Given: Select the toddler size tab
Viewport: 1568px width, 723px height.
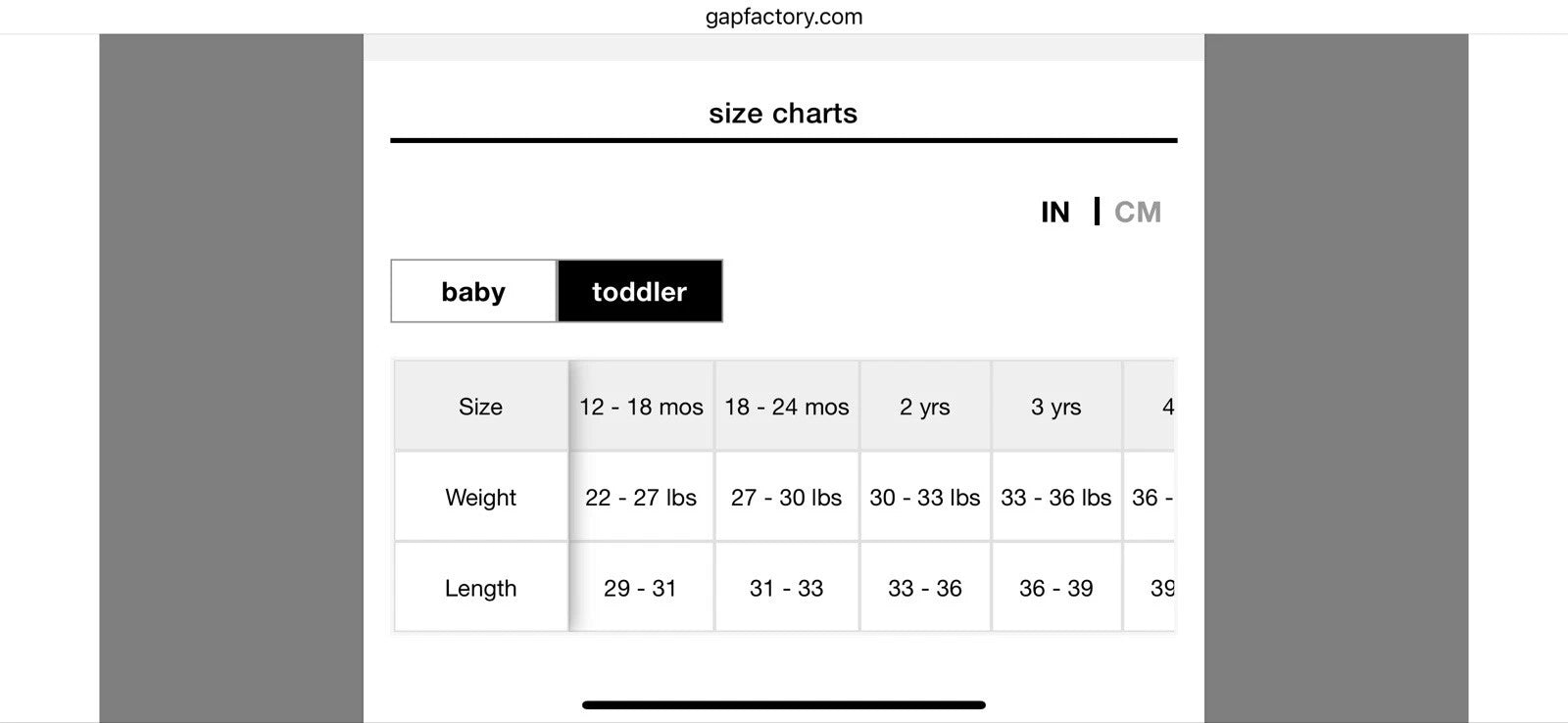Looking at the screenshot, I should [x=639, y=291].
